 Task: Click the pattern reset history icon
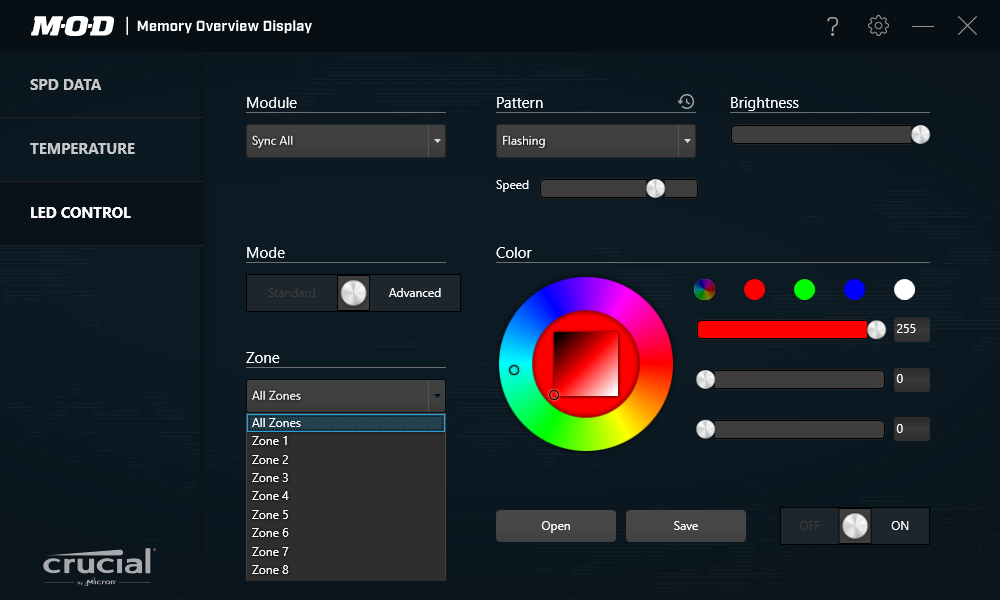[x=686, y=102]
